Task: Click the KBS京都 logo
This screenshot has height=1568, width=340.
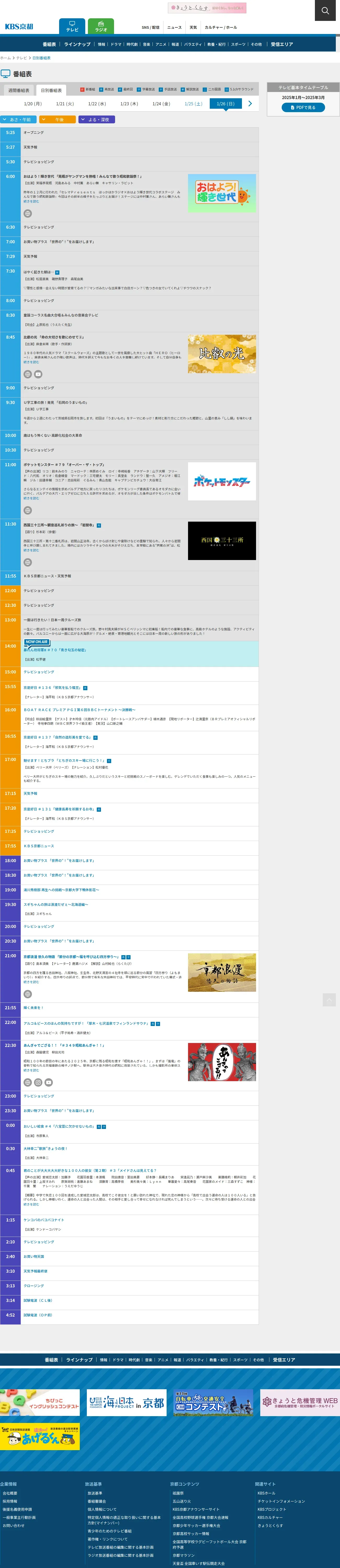Action: (19, 27)
